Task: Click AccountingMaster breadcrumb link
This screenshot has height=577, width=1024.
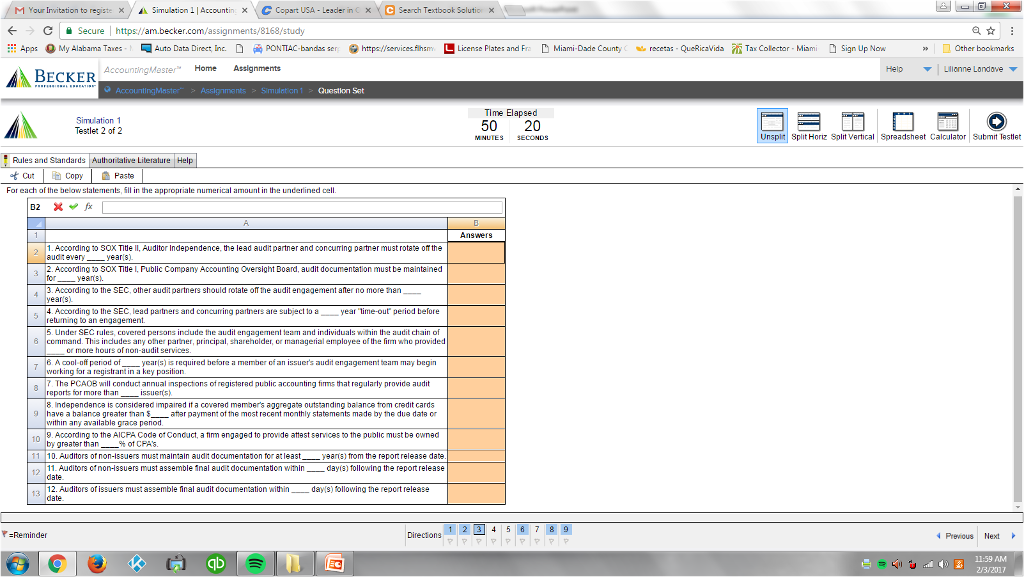Action: point(149,91)
